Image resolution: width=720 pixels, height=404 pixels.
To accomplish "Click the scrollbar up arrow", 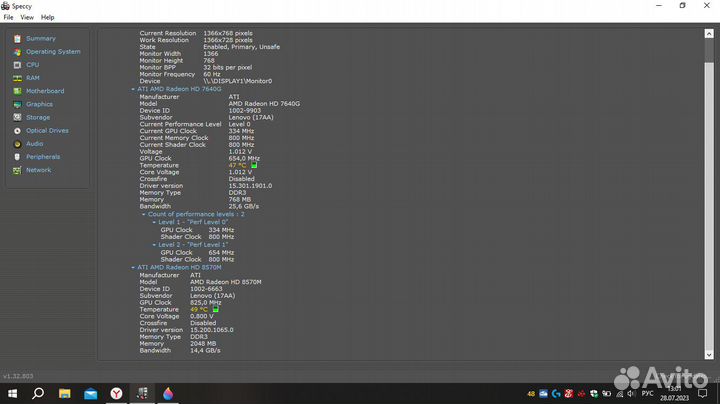I will click(x=709, y=34).
